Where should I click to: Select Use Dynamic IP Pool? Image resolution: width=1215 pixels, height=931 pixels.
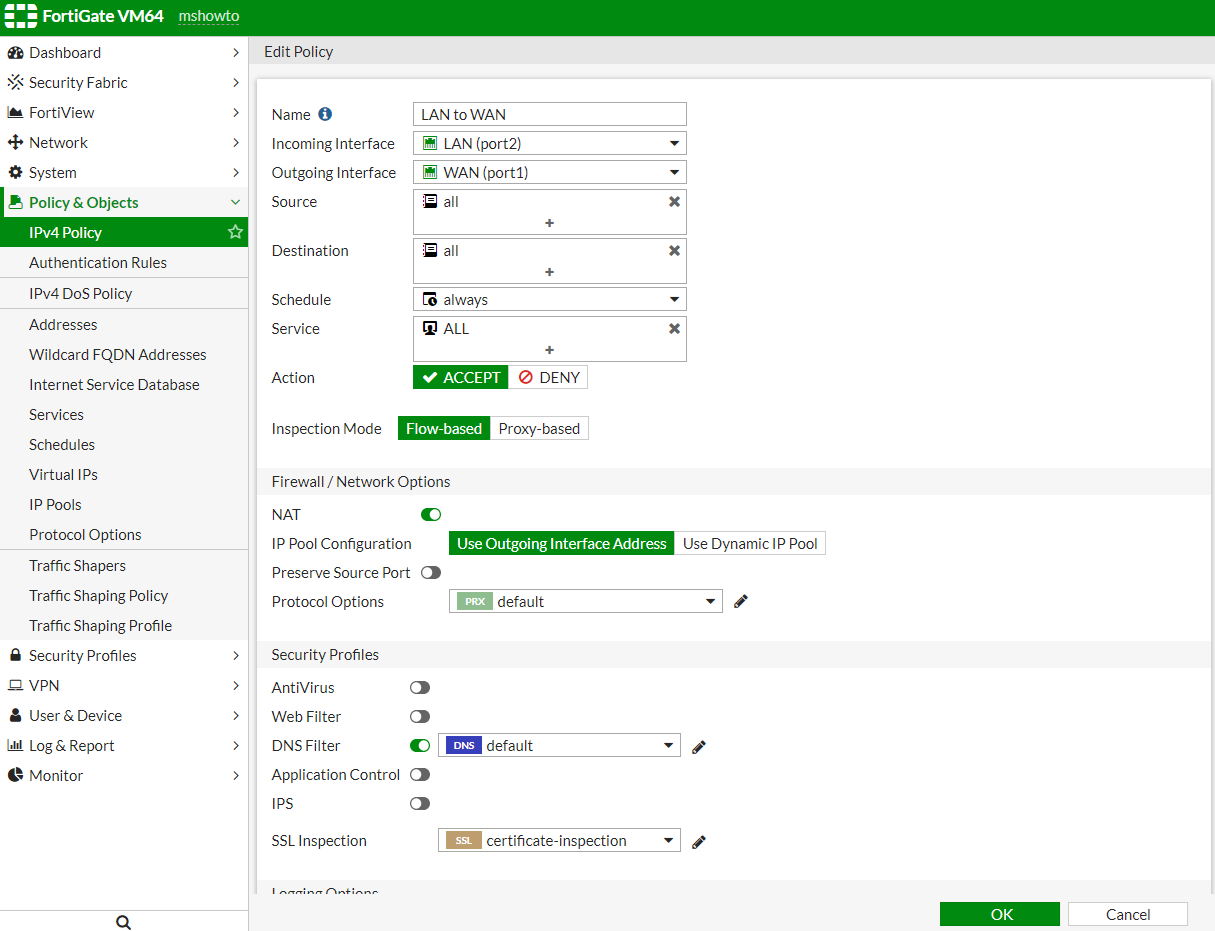pos(750,544)
